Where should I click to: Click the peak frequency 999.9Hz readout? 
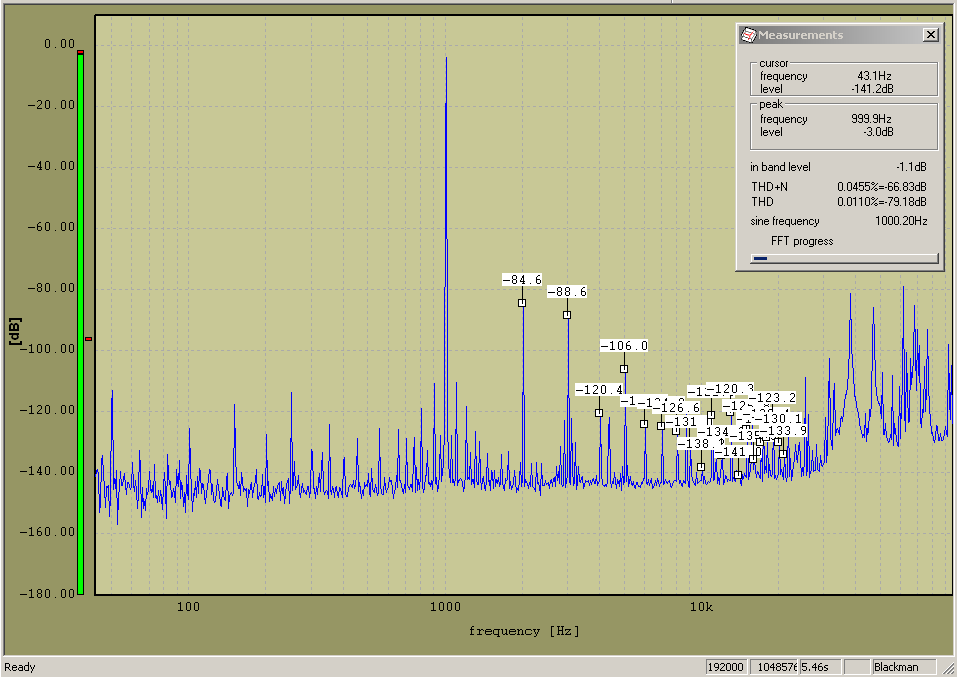(x=871, y=119)
